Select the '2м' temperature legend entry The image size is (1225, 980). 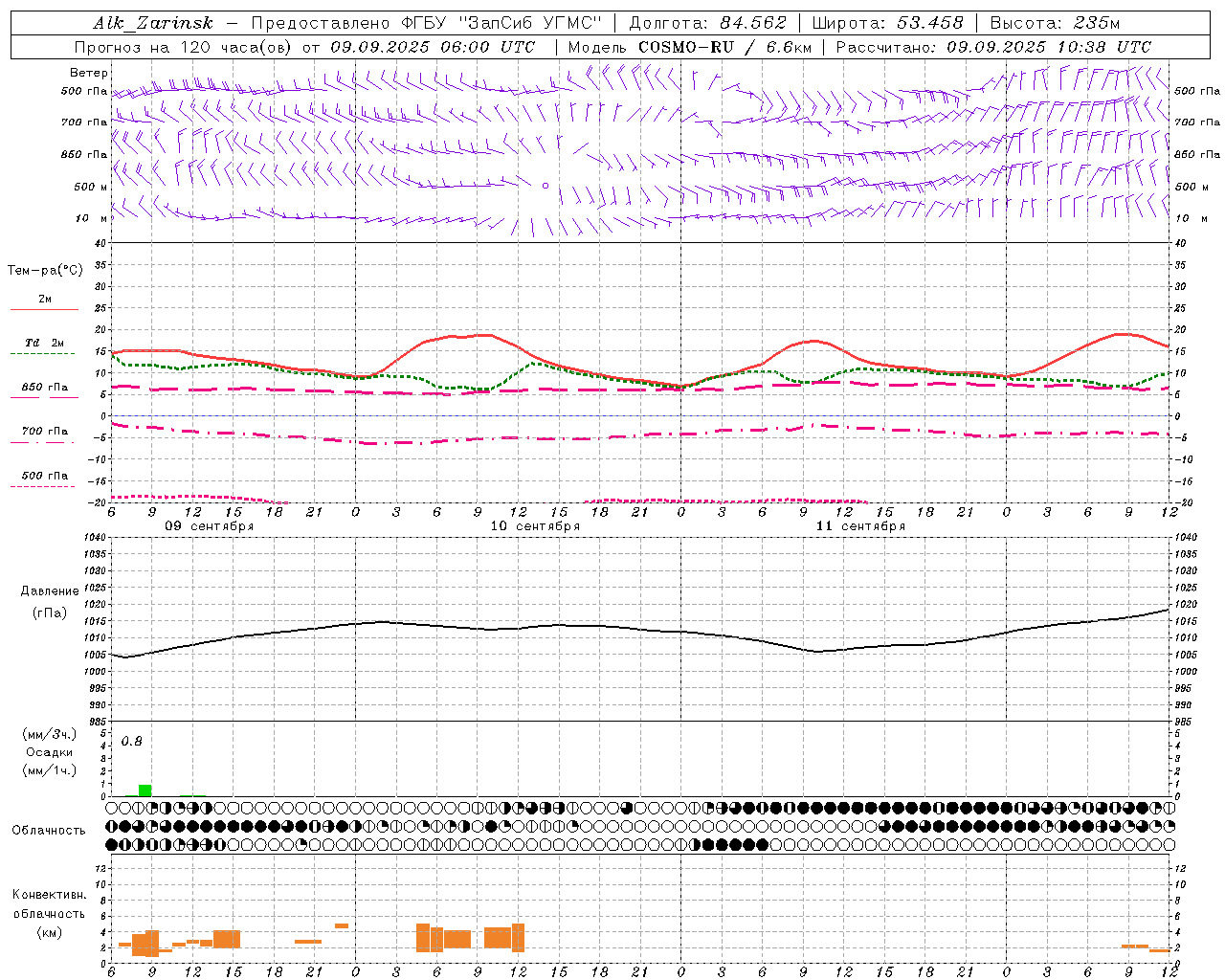(x=45, y=299)
